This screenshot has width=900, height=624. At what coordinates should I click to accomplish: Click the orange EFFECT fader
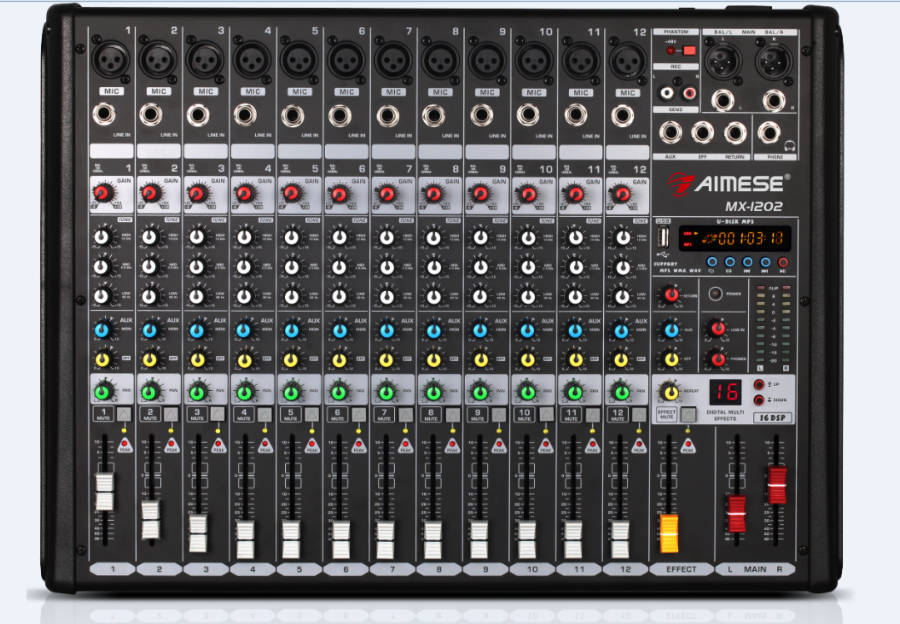[668, 532]
